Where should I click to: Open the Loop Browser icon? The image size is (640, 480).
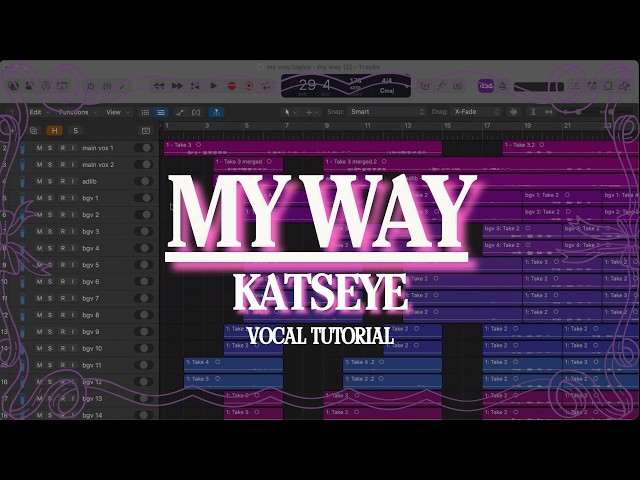(609, 86)
